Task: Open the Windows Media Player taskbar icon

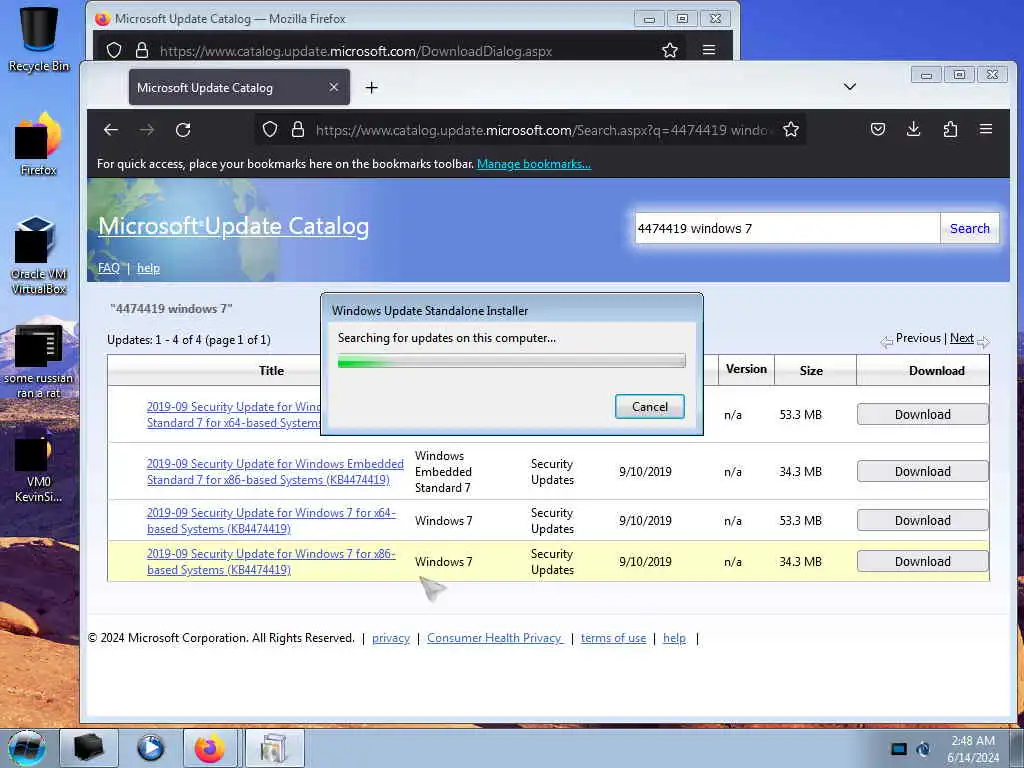Action: point(150,748)
